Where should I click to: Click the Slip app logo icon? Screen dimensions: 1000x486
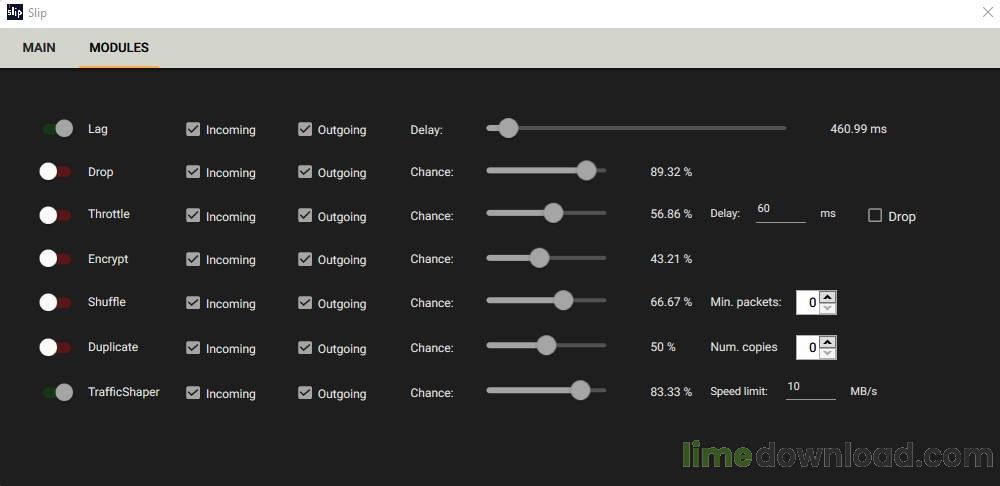[14, 13]
